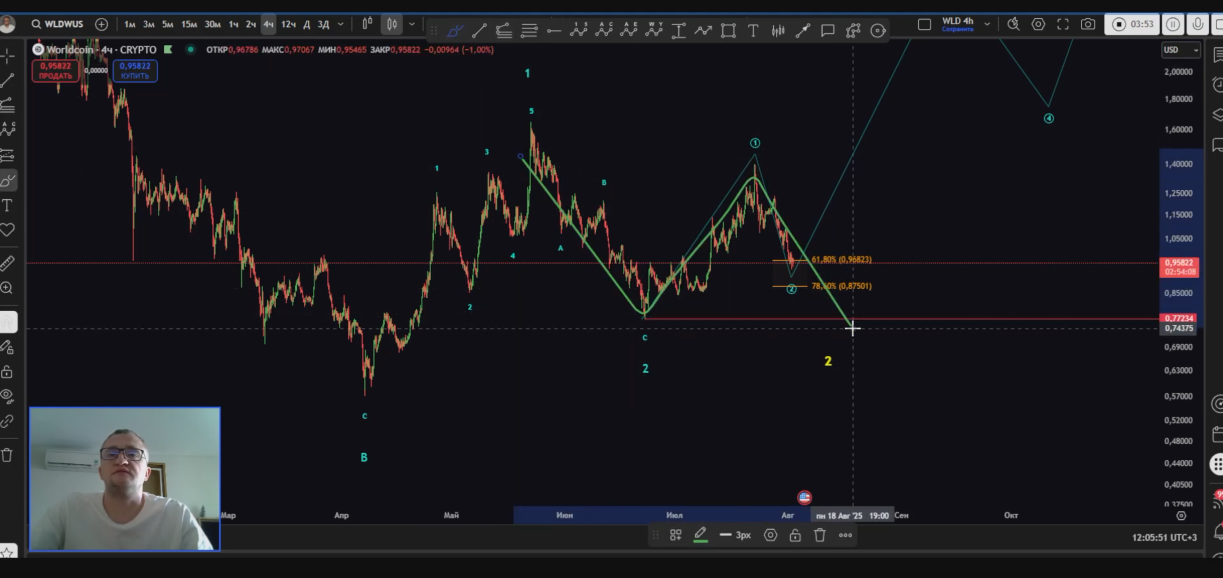Change line color in floating drawing toolbar
This screenshot has height=578, width=1223.
(x=700, y=535)
